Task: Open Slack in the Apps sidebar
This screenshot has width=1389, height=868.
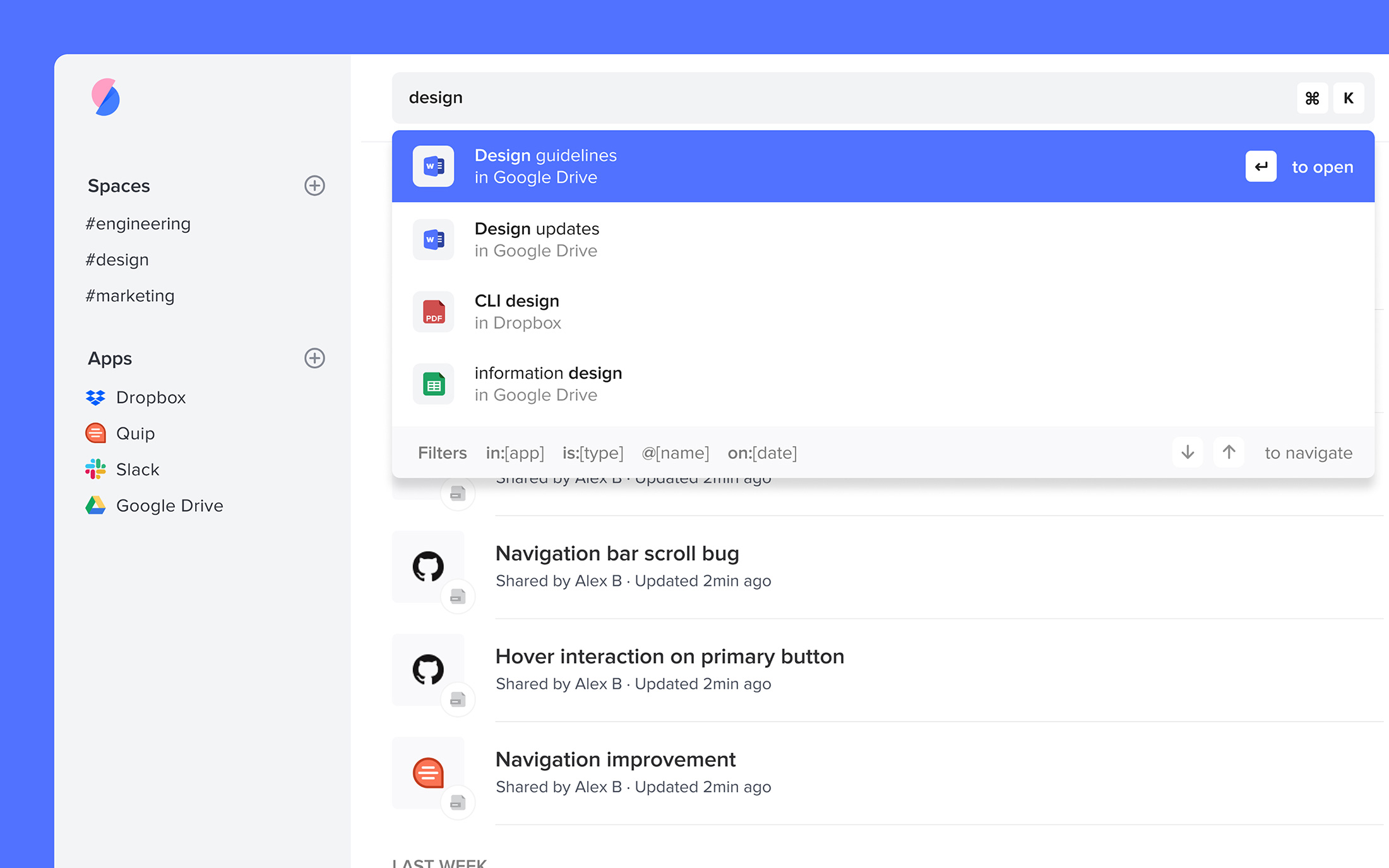Action: tap(138, 469)
